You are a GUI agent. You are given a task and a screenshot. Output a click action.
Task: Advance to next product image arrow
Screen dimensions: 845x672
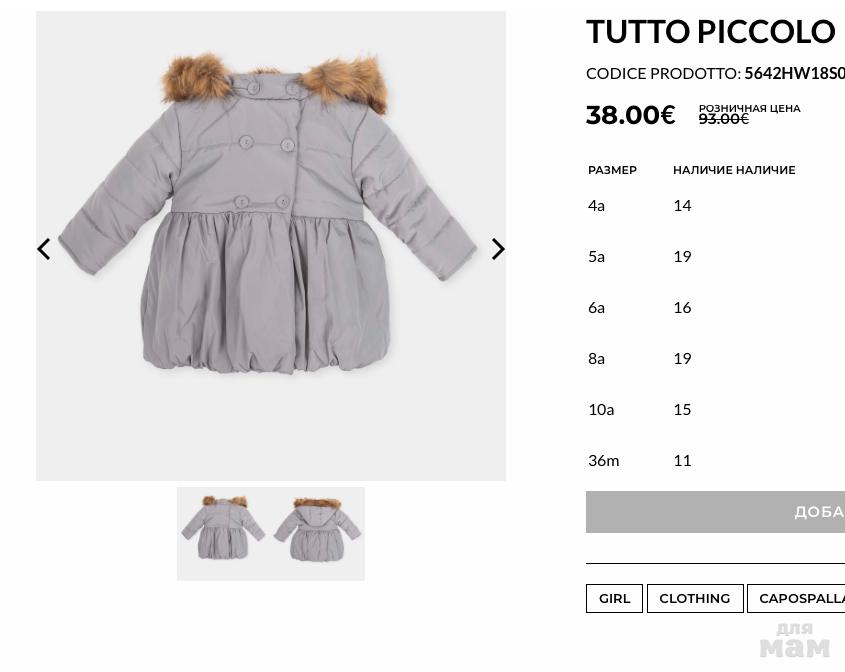(x=498, y=249)
